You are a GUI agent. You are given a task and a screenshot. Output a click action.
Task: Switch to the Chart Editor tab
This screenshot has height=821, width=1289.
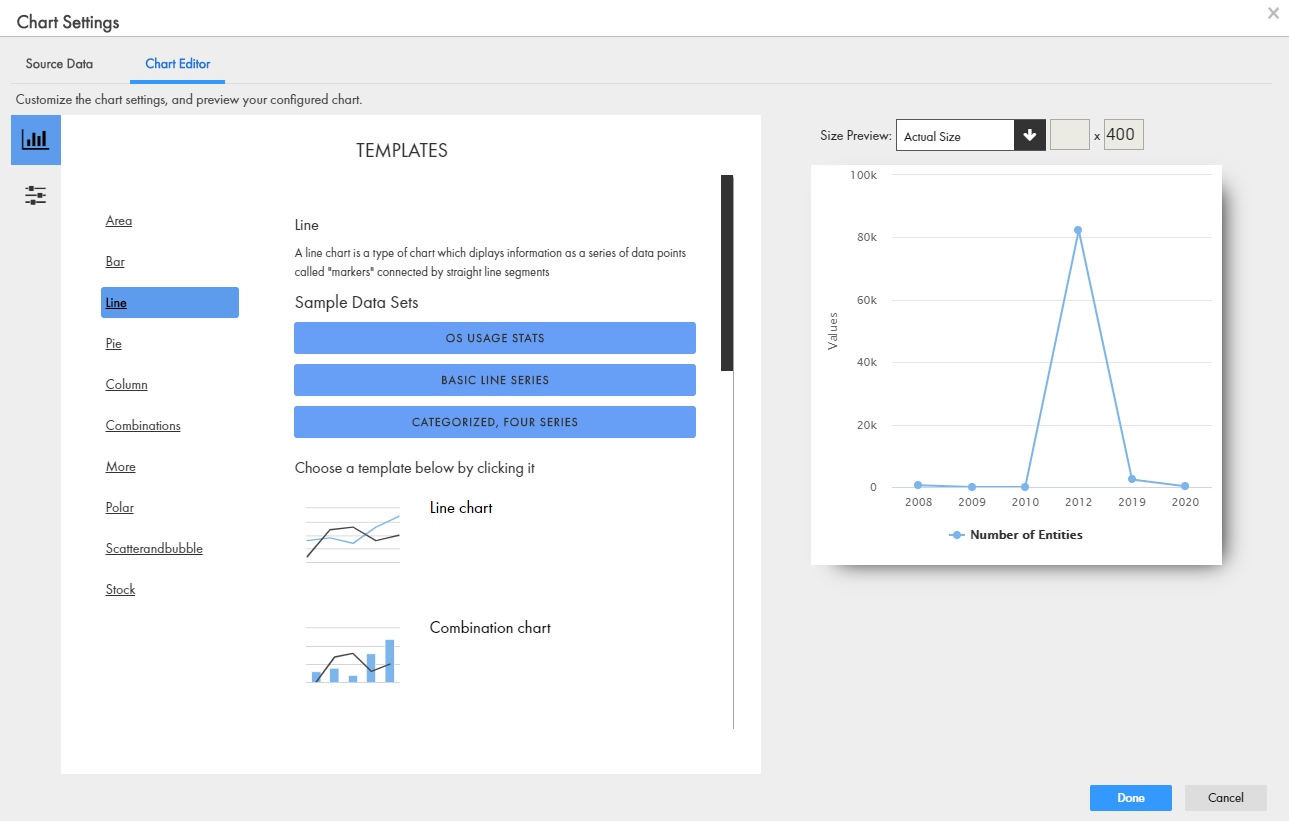coord(178,64)
